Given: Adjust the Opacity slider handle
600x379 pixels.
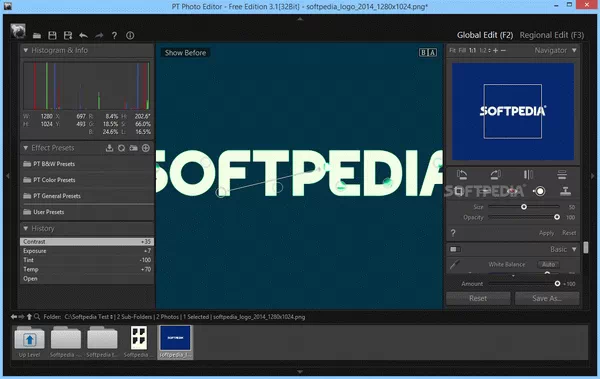Looking at the screenshot, I should (557, 217).
